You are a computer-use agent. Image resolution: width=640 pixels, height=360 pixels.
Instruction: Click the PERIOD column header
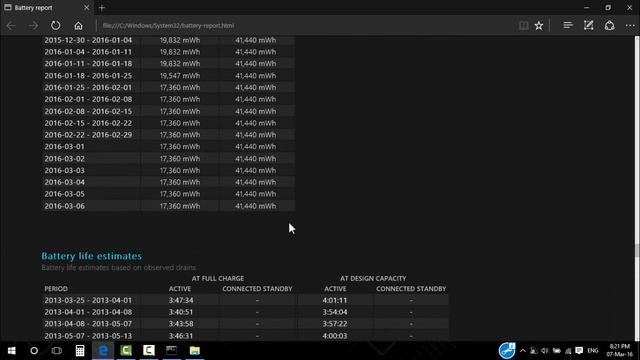pyautogui.click(x=56, y=289)
